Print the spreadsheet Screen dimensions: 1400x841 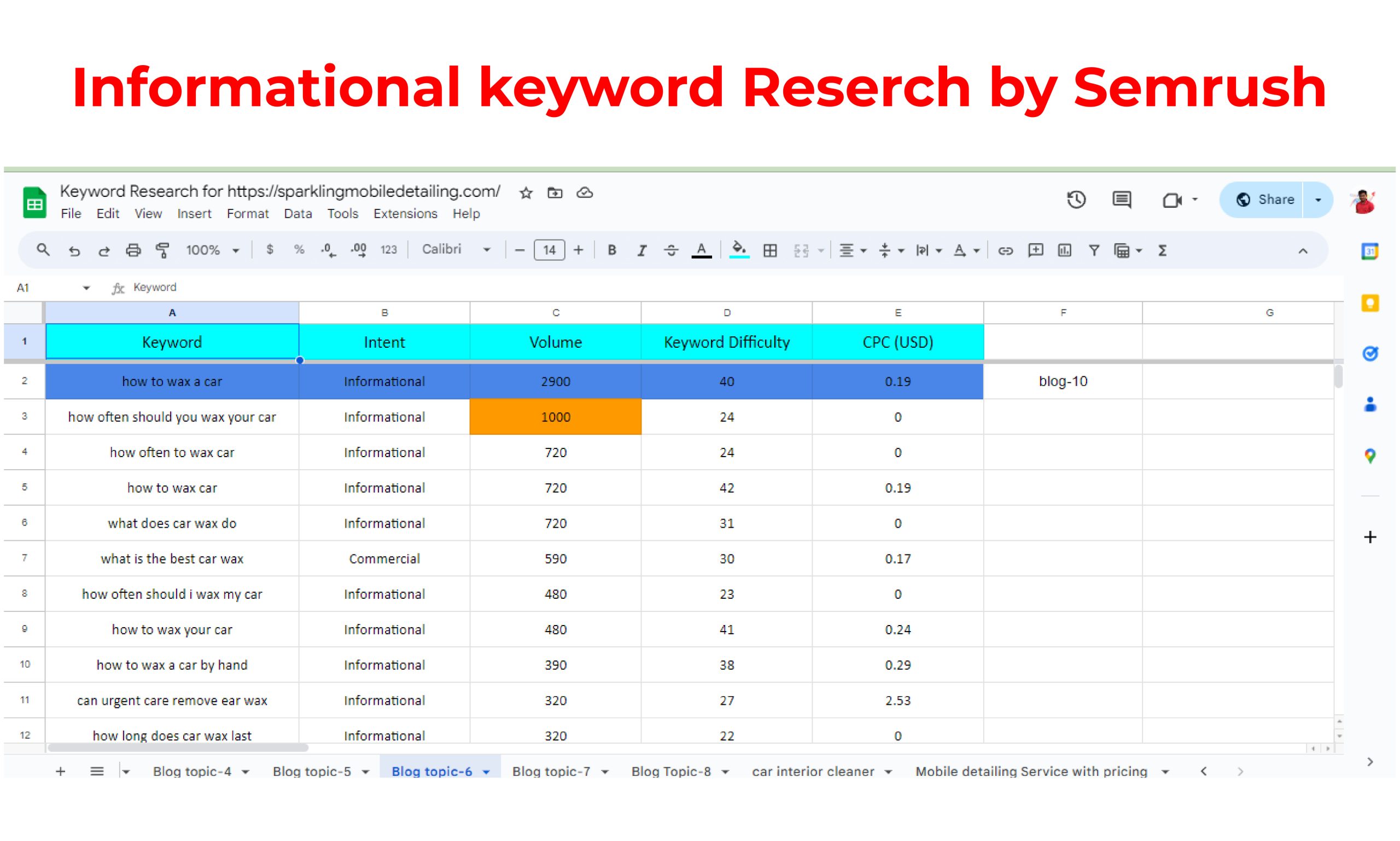point(133,250)
